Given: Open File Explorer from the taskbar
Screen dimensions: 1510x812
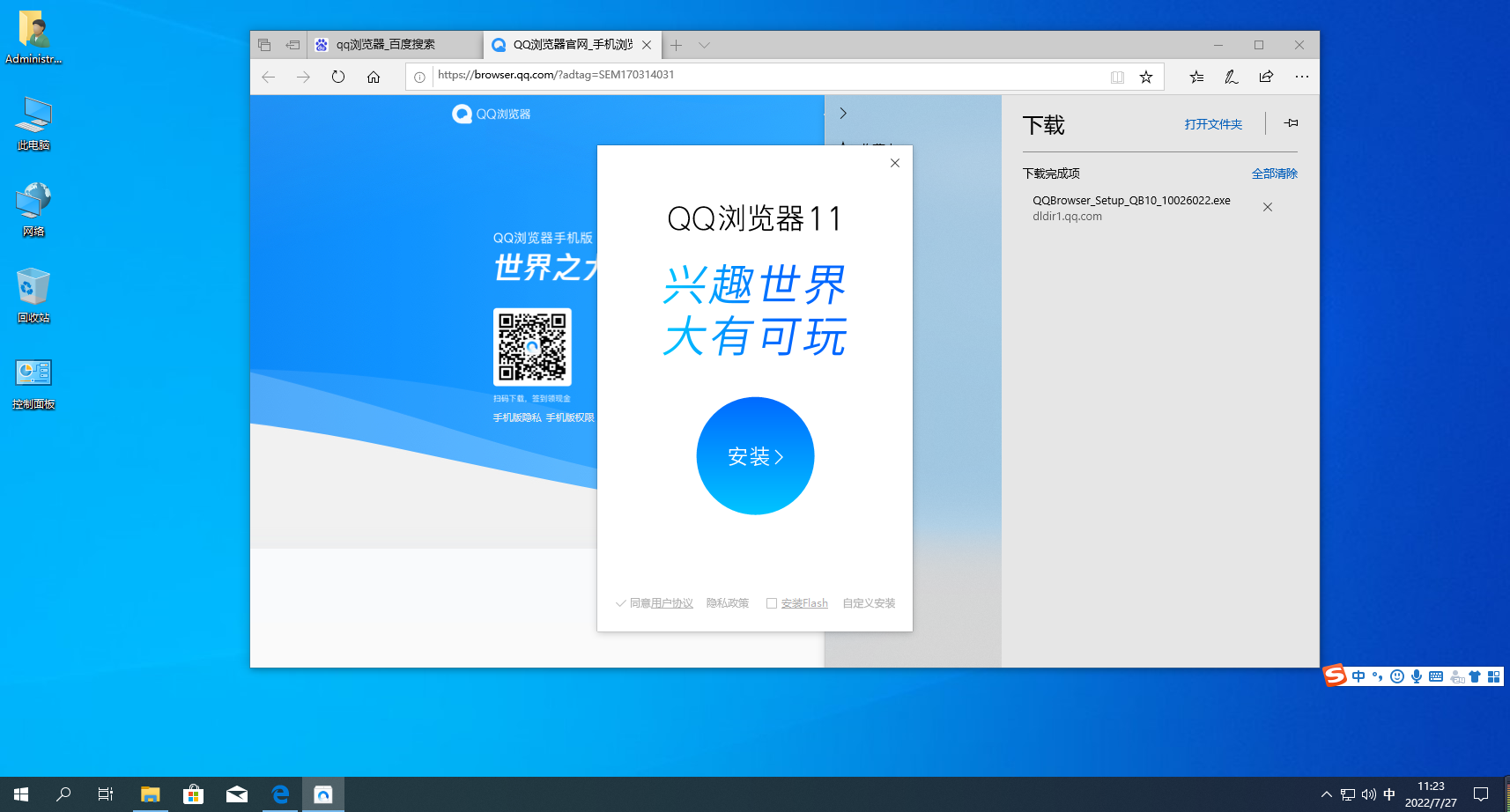Looking at the screenshot, I should pos(150,794).
